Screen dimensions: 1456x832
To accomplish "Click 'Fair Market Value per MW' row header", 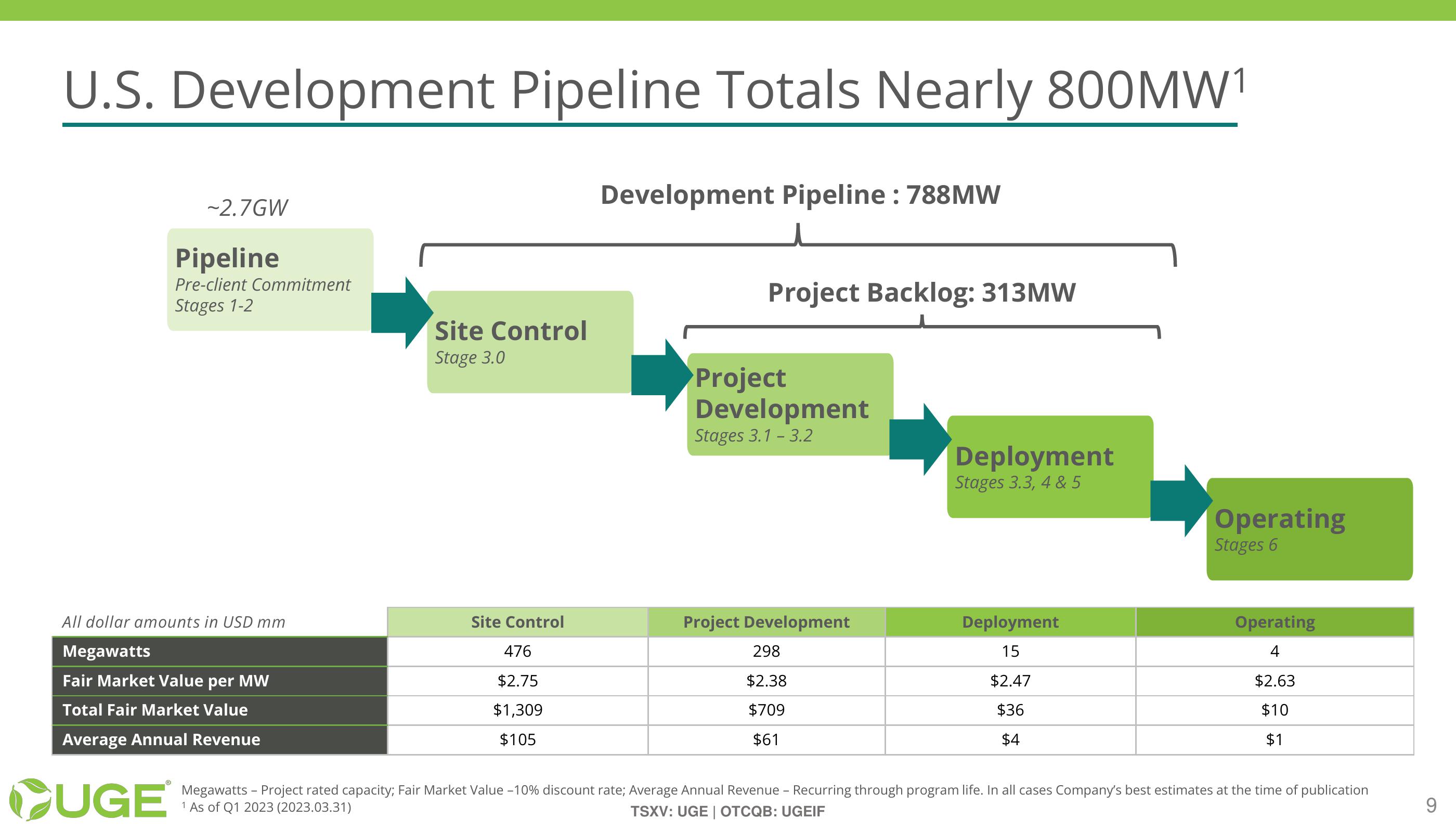I will click(x=220, y=681).
